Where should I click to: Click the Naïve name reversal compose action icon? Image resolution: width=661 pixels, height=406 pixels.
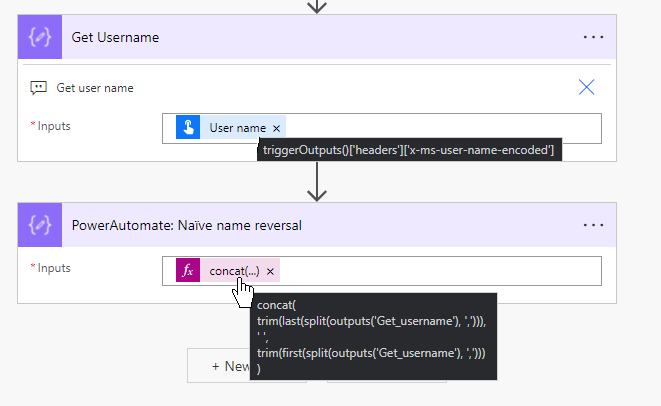click(40, 225)
